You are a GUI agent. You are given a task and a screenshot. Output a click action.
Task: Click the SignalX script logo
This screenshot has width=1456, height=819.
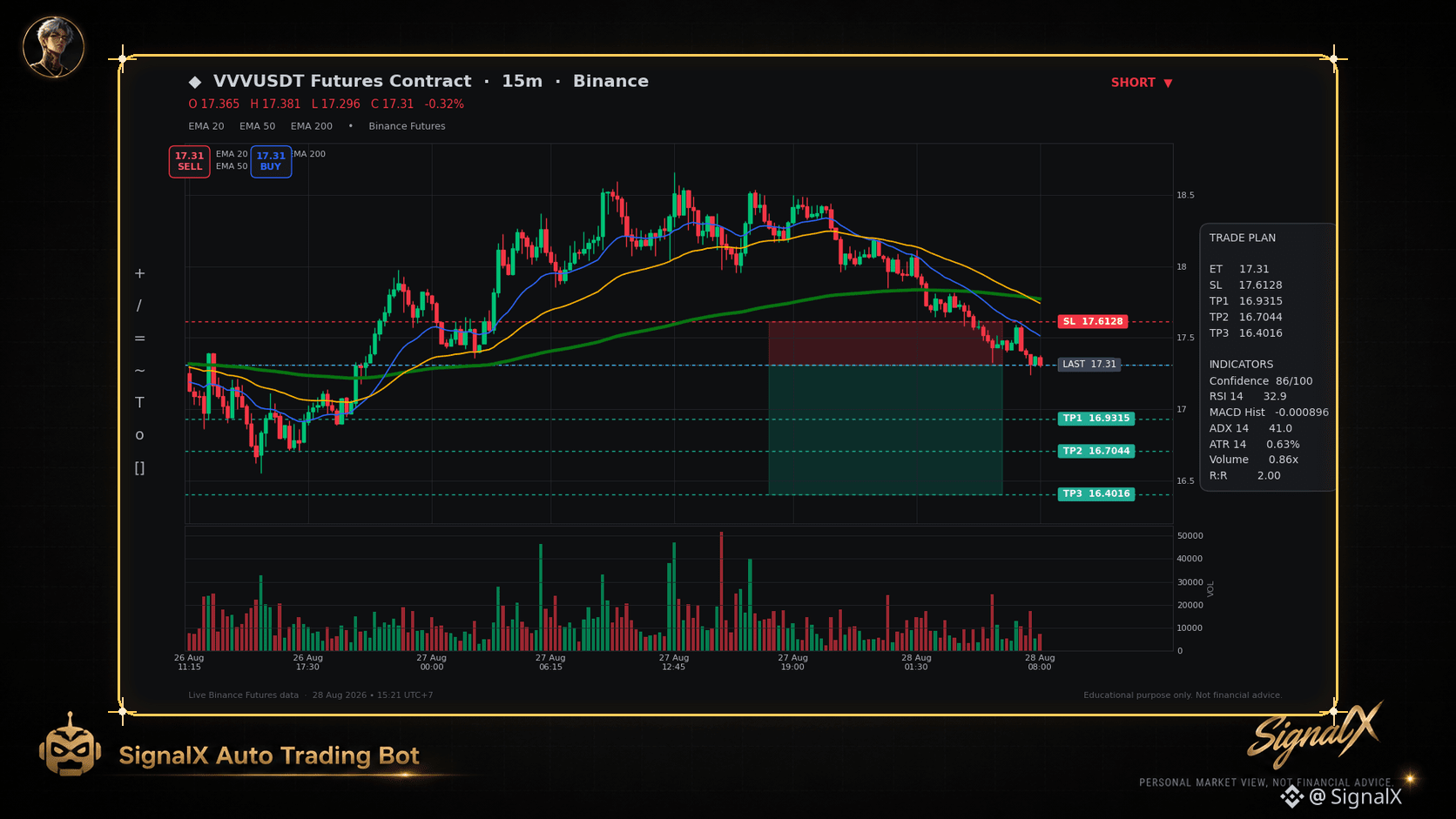pos(1315,734)
